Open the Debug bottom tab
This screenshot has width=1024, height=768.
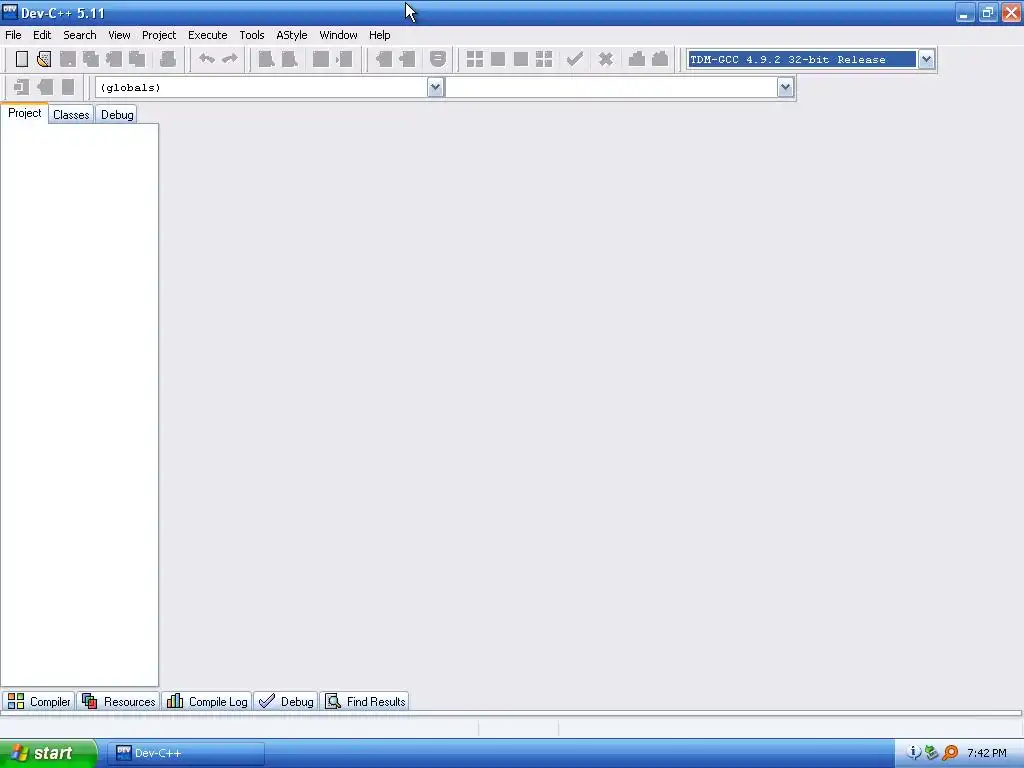click(286, 701)
